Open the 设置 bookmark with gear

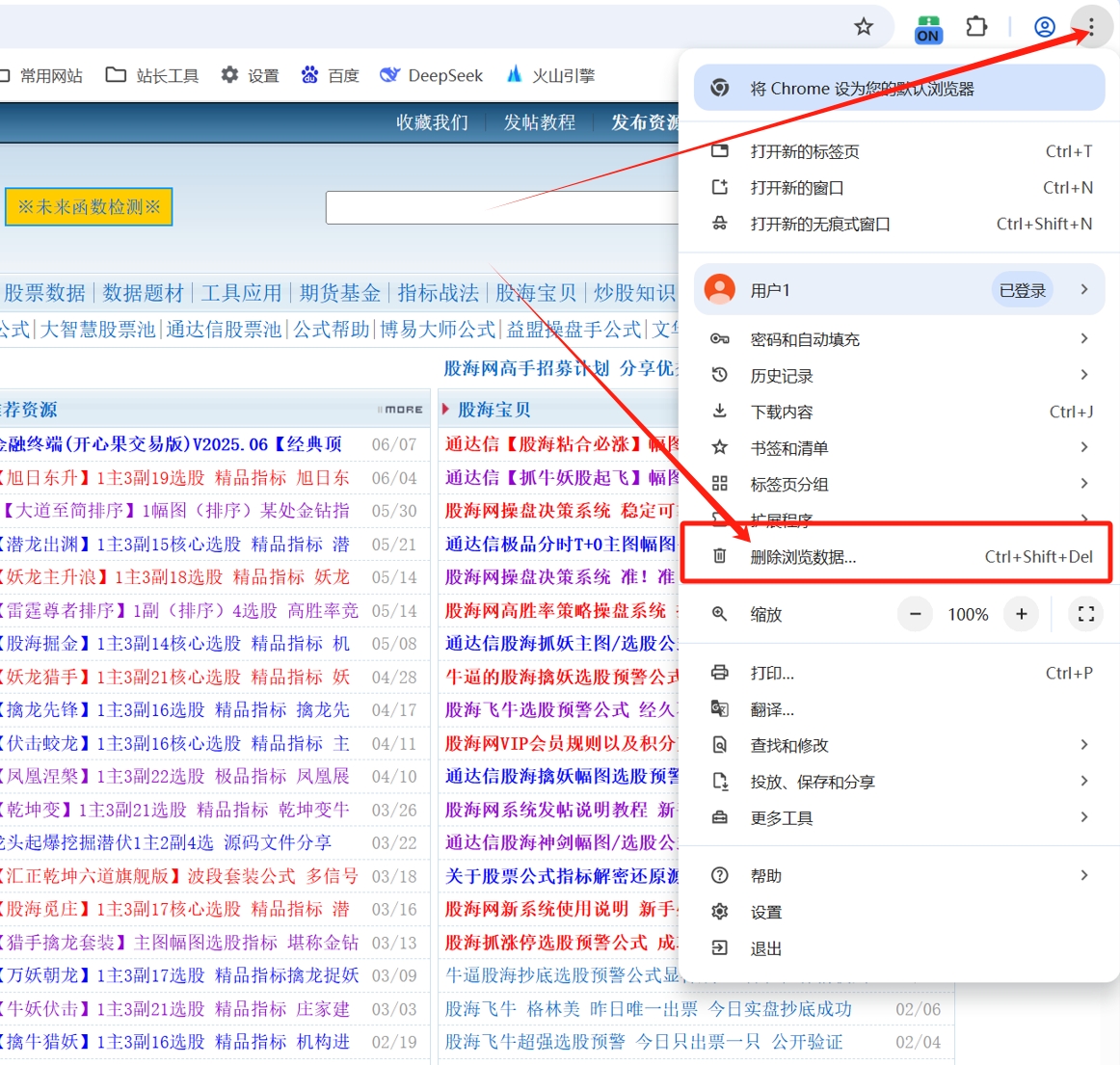250,75
